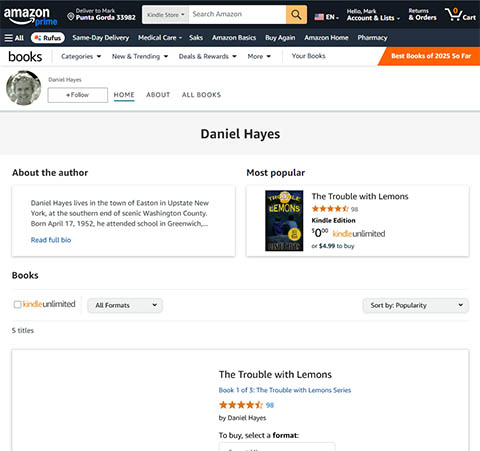
Task: Open the shopping cart icon
Action: [x=460, y=15]
